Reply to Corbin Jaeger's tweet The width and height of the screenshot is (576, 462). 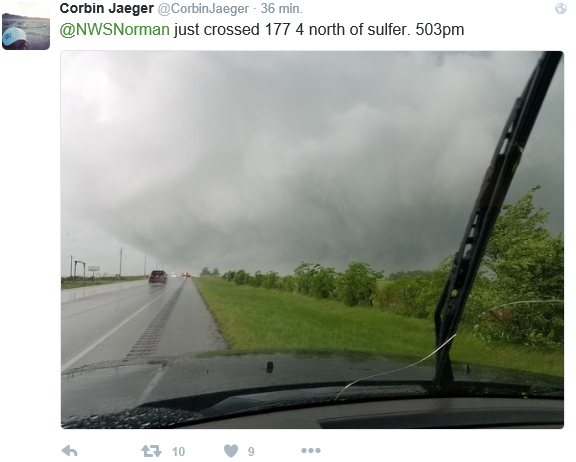(69, 451)
